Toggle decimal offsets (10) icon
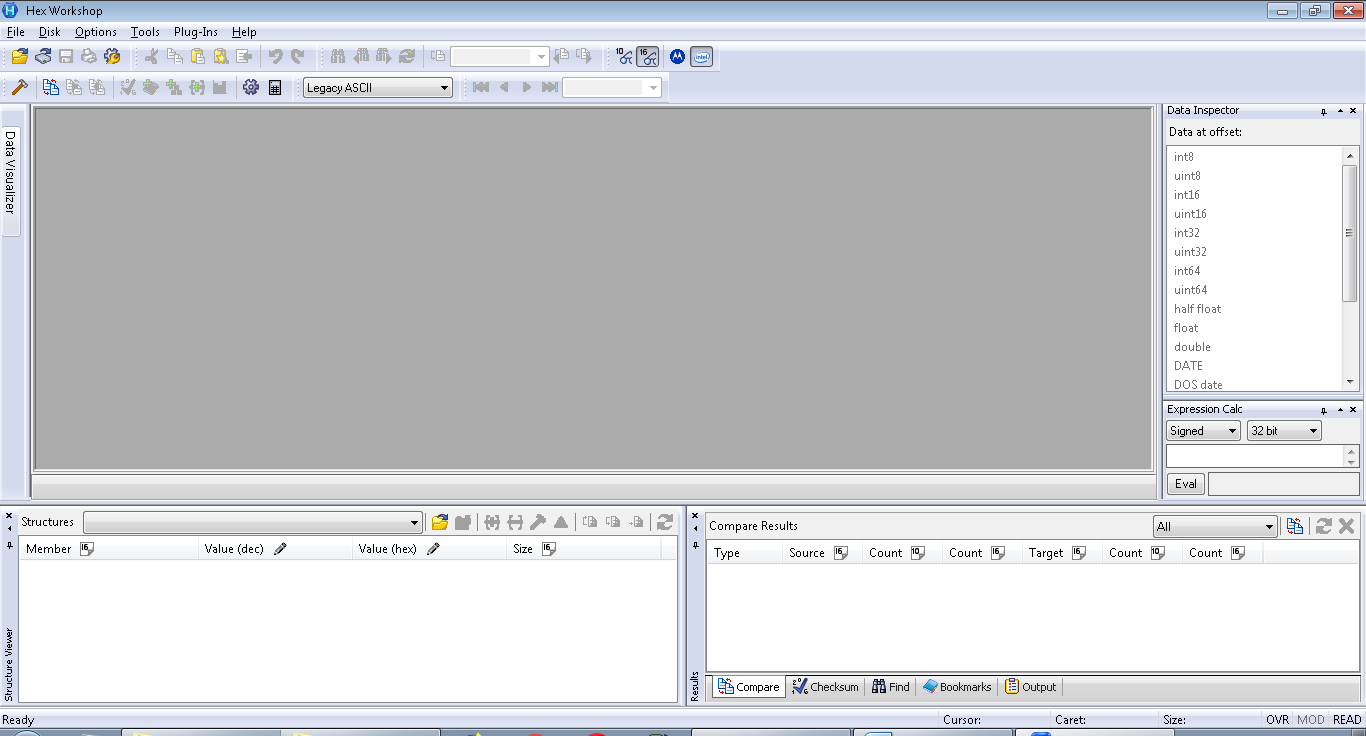Screen dimensions: 1366x736 (x=624, y=57)
